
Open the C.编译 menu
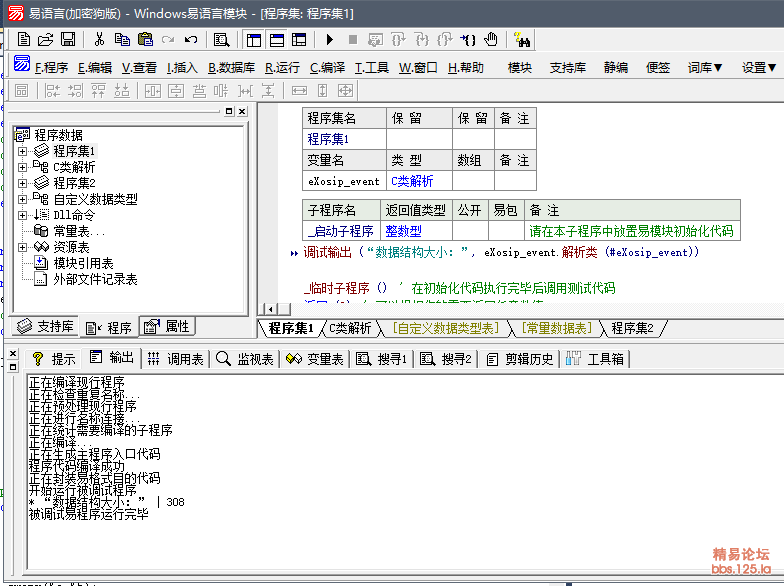pyautogui.click(x=328, y=68)
